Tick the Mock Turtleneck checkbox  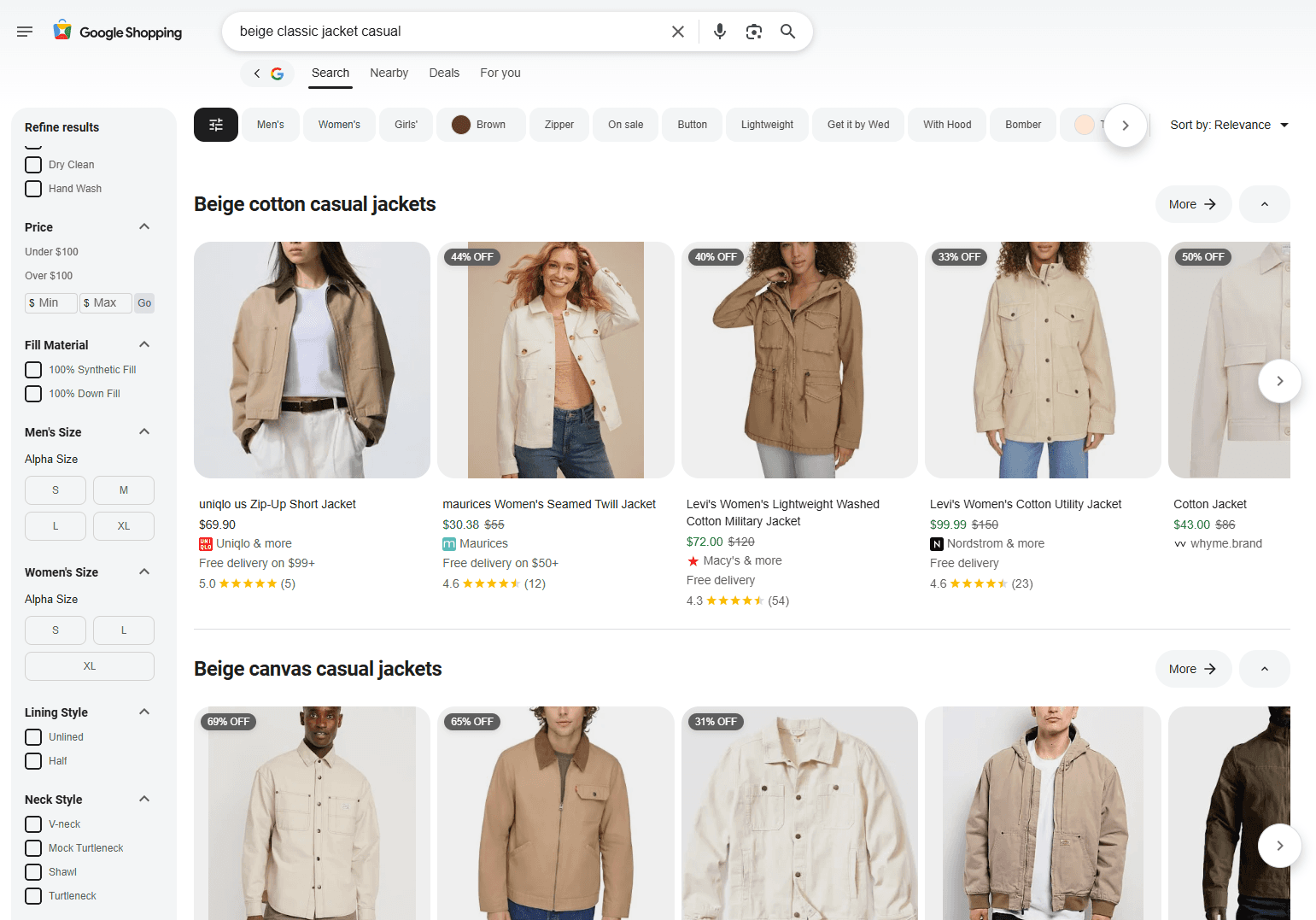pos(33,848)
